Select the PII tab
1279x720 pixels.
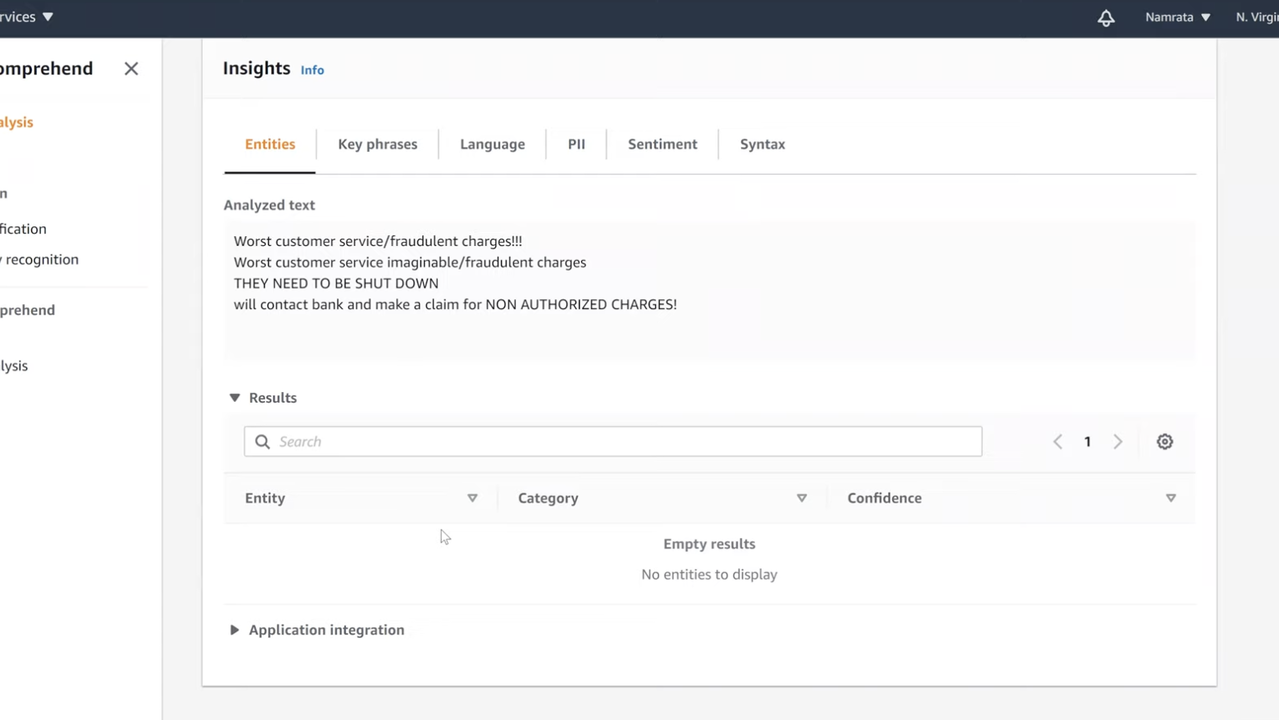[576, 144]
